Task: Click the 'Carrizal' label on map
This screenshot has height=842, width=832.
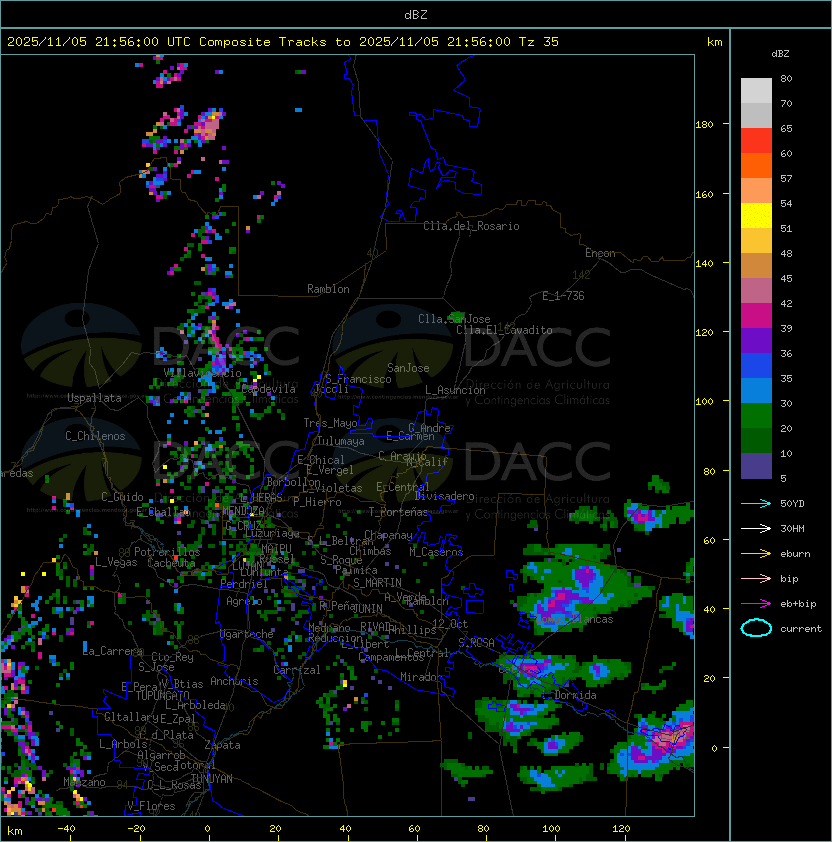Action: [x=297, y=670]
